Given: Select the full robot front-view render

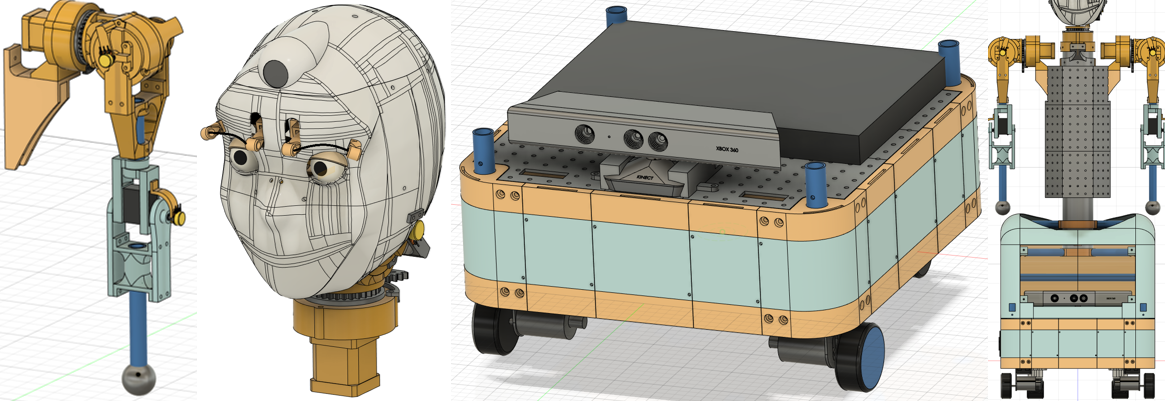Looking at the screenshot, I should point(1077,200).
